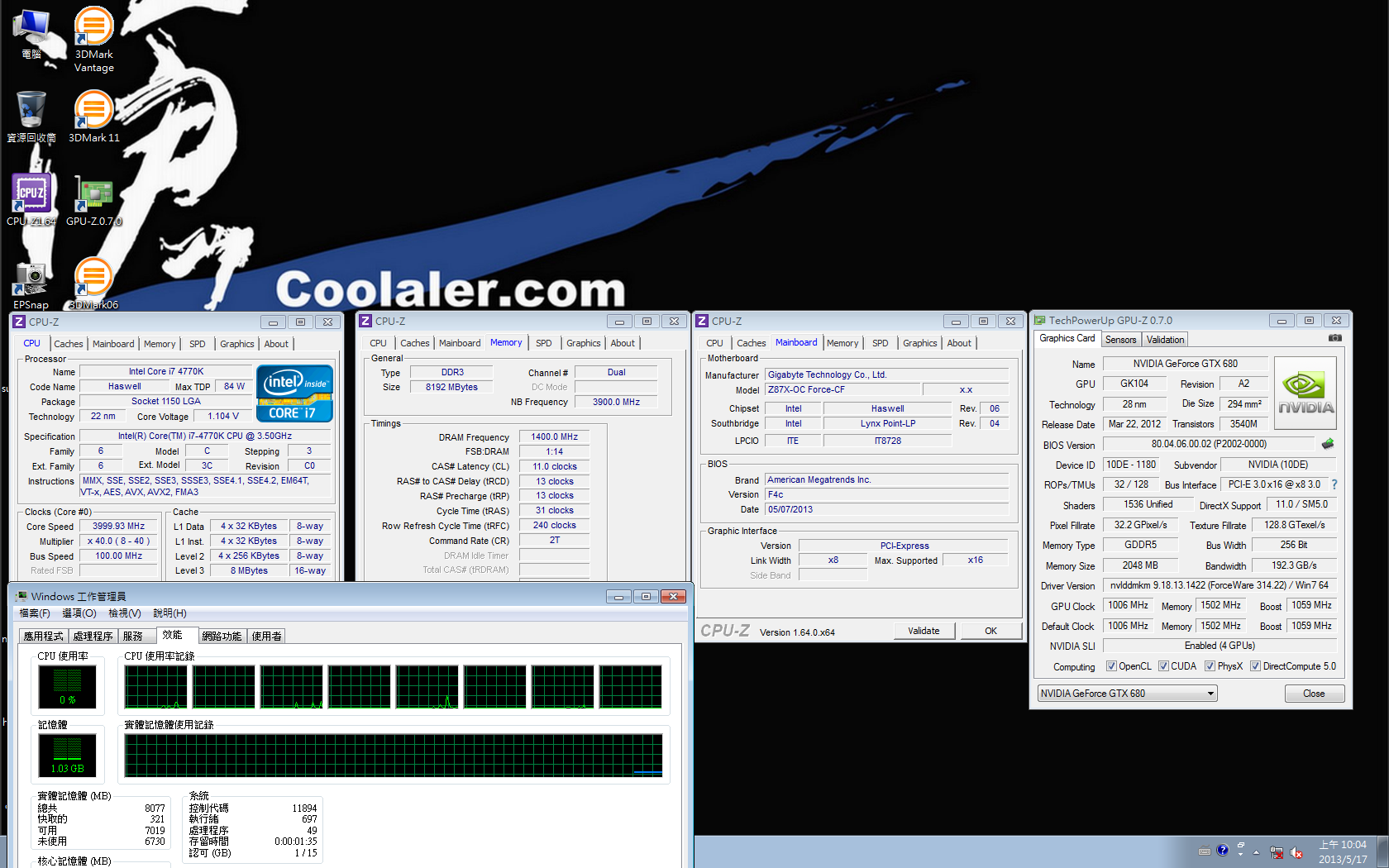The width and height of the screenshot is (1389, 868).
Task: Open Graphics tab in Mainboard CPU-Z window
Action: pos(919,343)
